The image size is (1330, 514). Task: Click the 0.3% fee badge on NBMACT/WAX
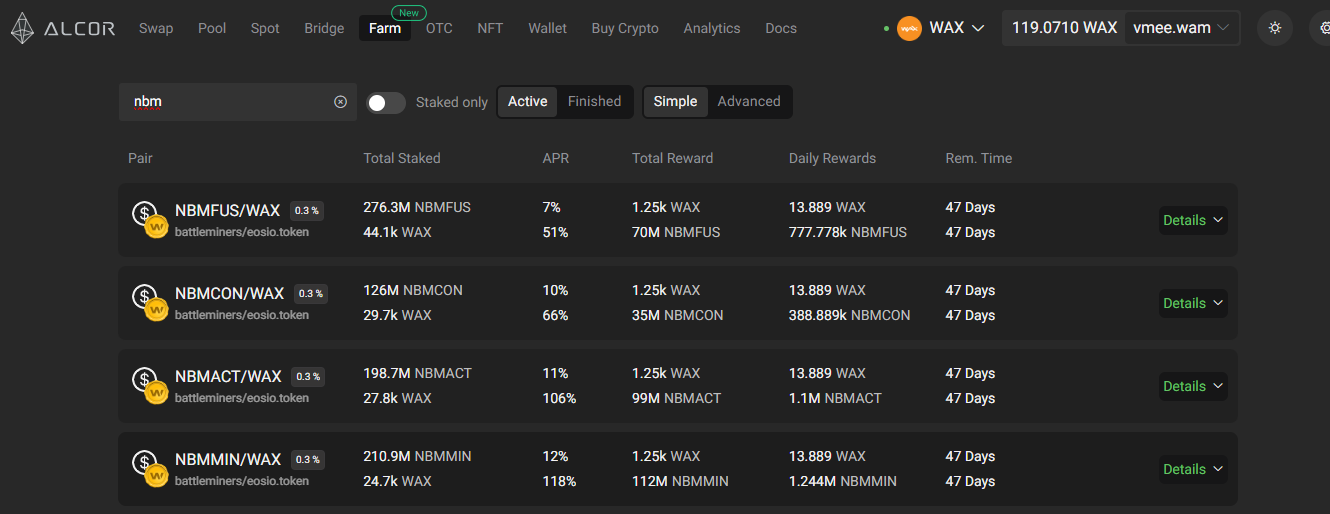point(308,377)
